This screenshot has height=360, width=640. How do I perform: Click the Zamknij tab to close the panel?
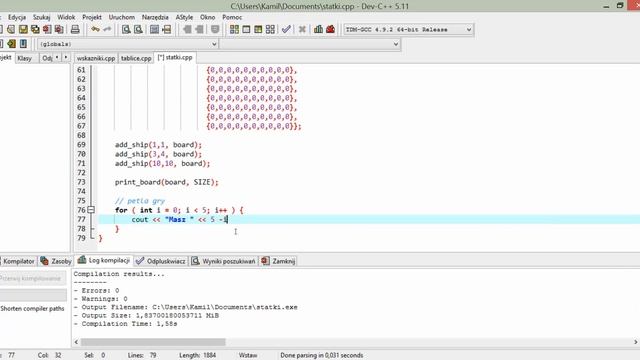point(278,261)
